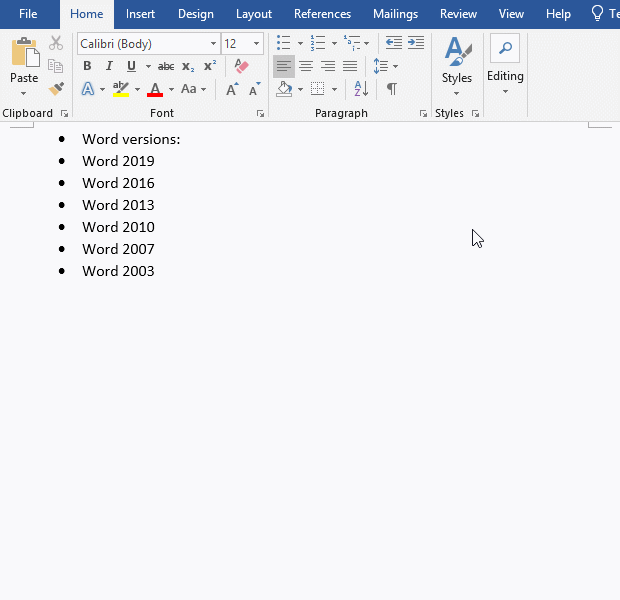
Task: Click Clear All Formatting eraser icon
Action: click(242, 66)
